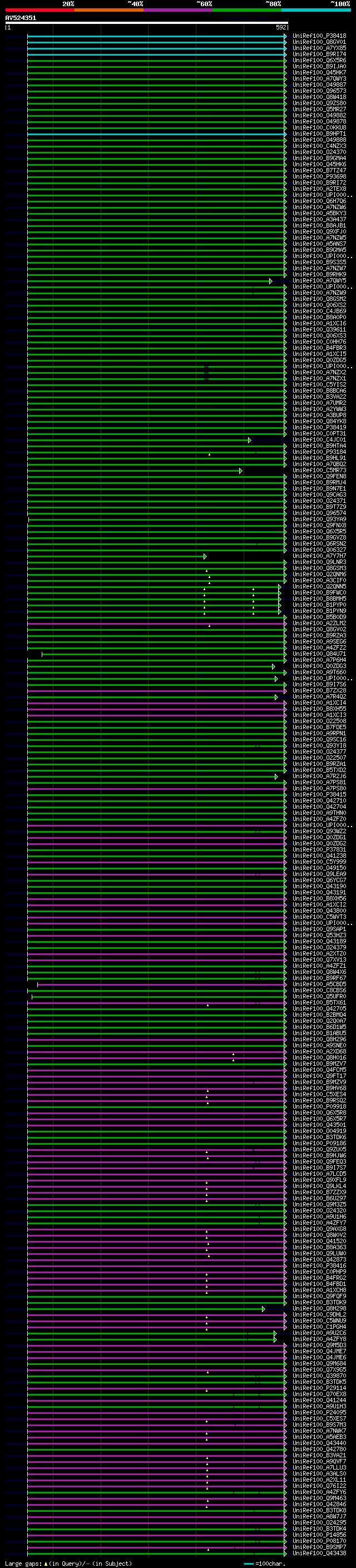
Task: Select hit label UniRef100_P29114
Action: coord(319,1388)
